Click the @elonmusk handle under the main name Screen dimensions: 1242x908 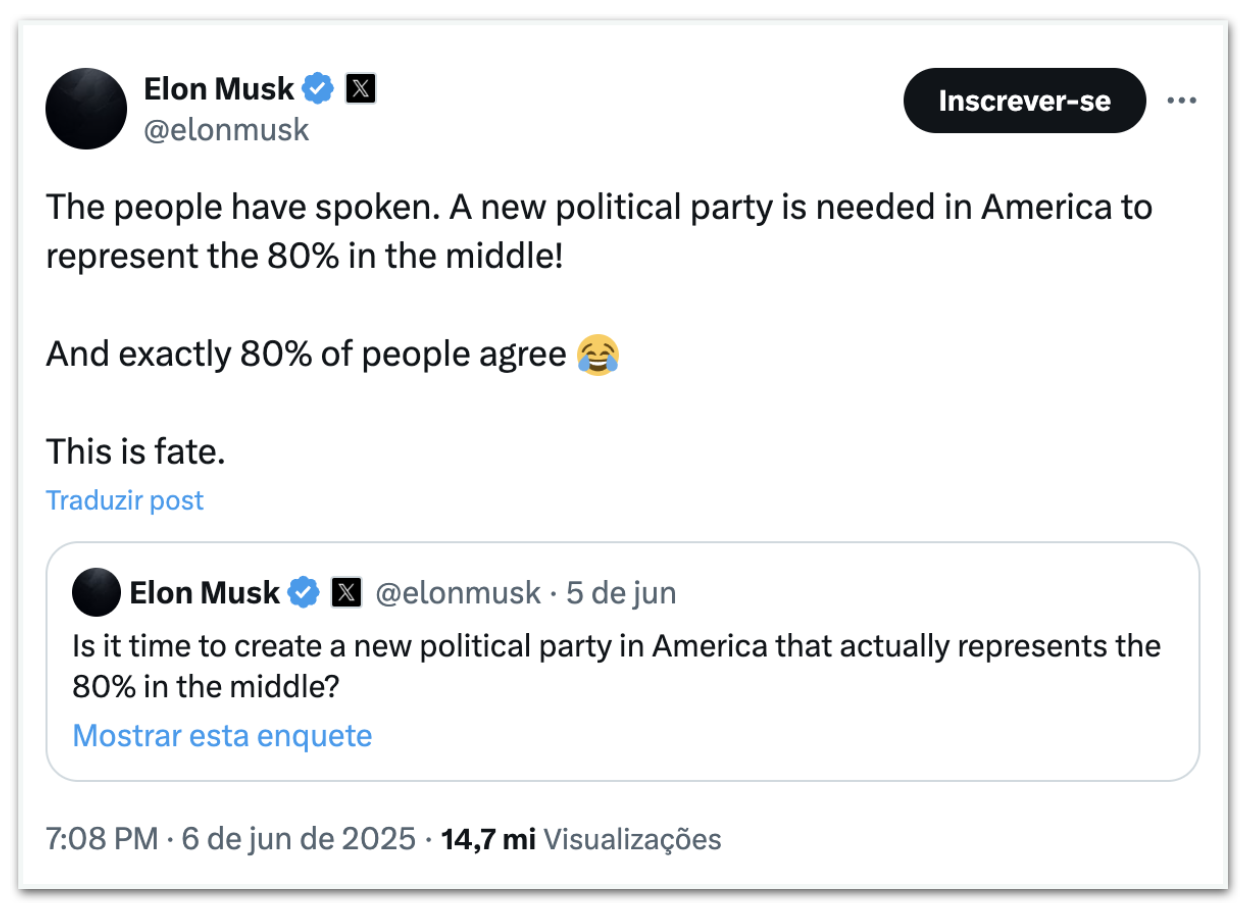(227, 130)
